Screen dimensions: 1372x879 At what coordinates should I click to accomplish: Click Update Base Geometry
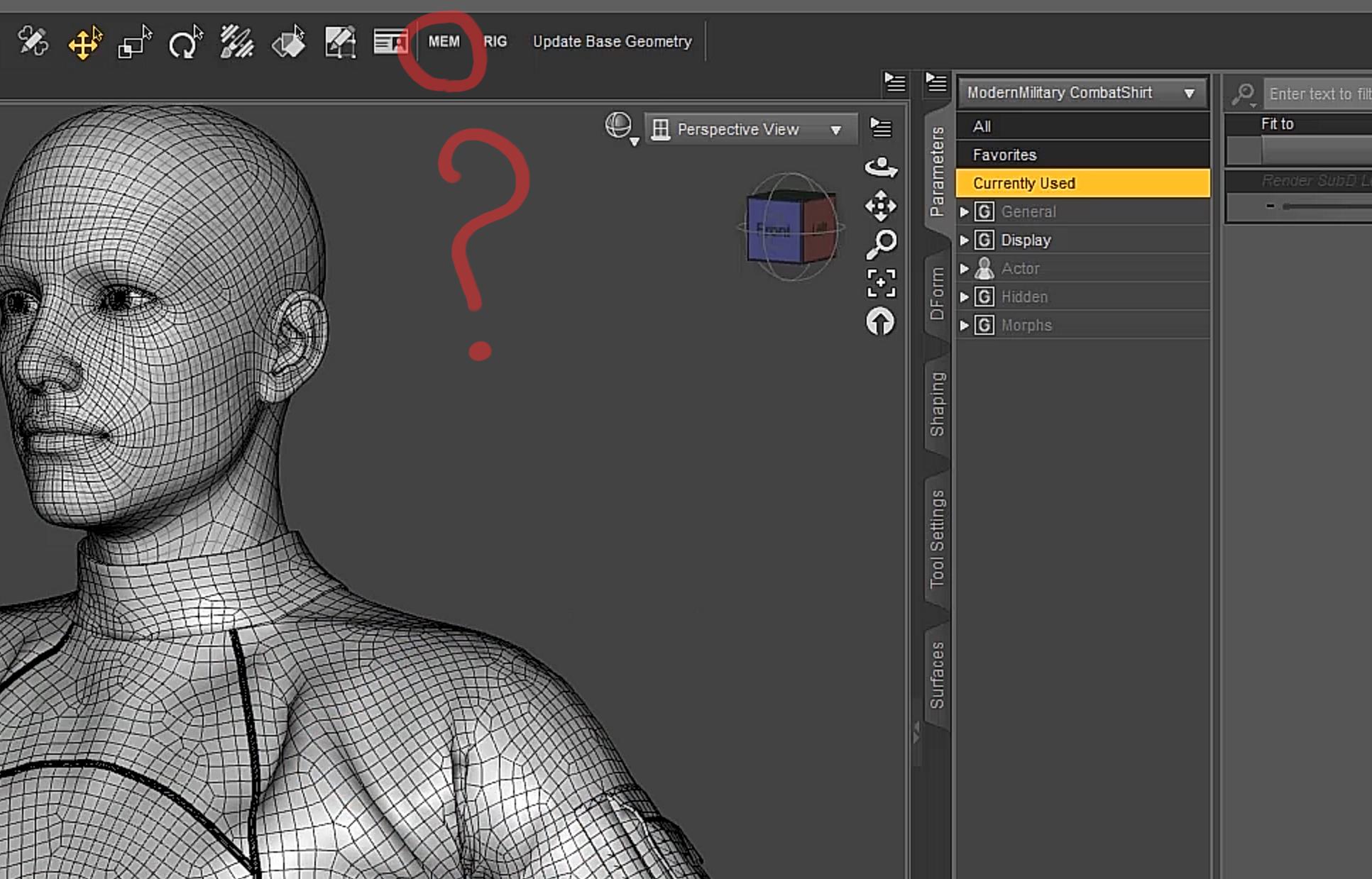click(x=612, y=42)
